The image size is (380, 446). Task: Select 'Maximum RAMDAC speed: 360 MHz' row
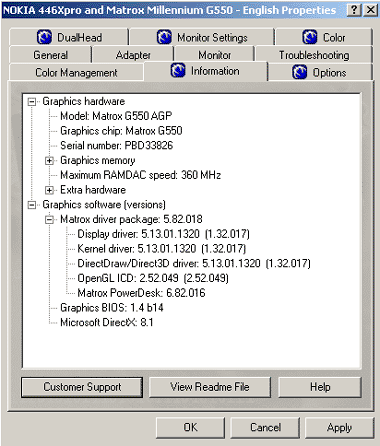[140, 175]
